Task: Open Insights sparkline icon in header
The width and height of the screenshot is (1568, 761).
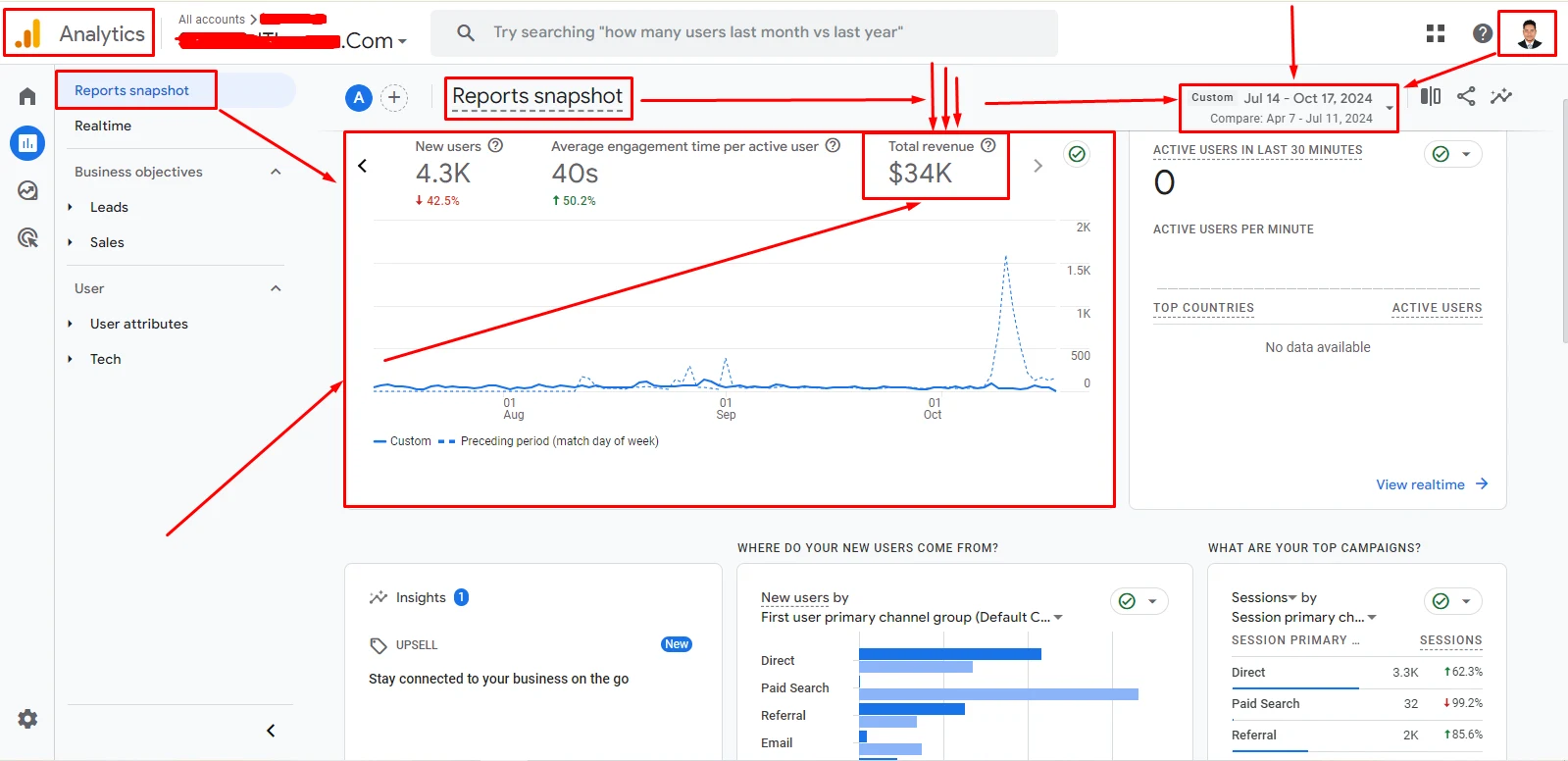Action: [1501, 96]
